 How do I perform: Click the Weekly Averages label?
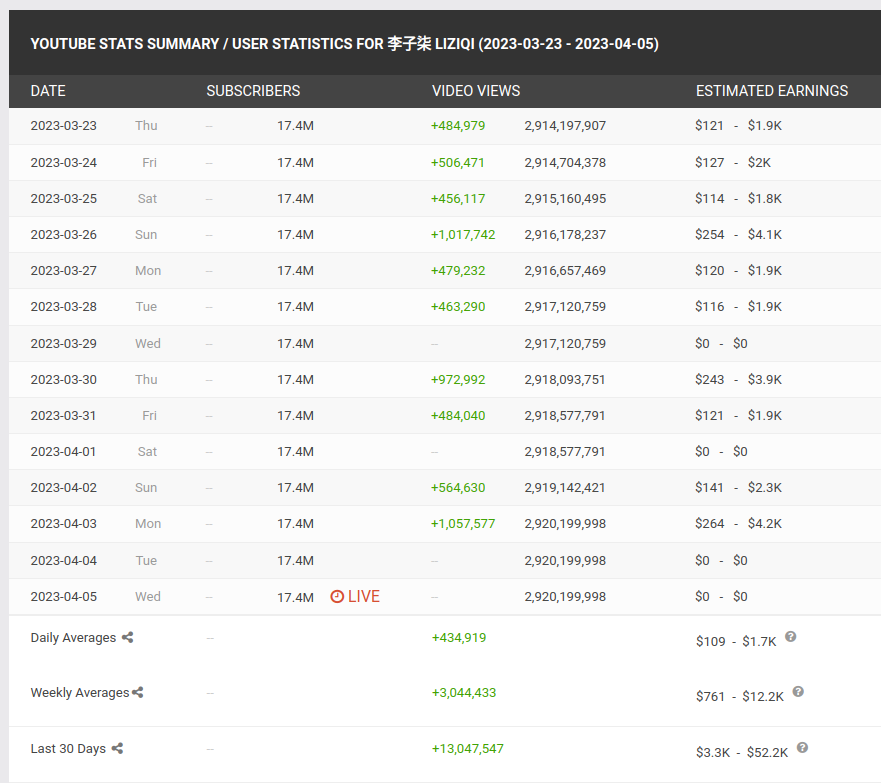tap(80, 693)
